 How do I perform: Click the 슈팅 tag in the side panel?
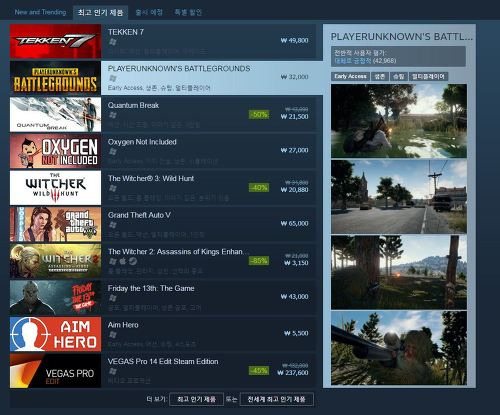tap(399, 76)
